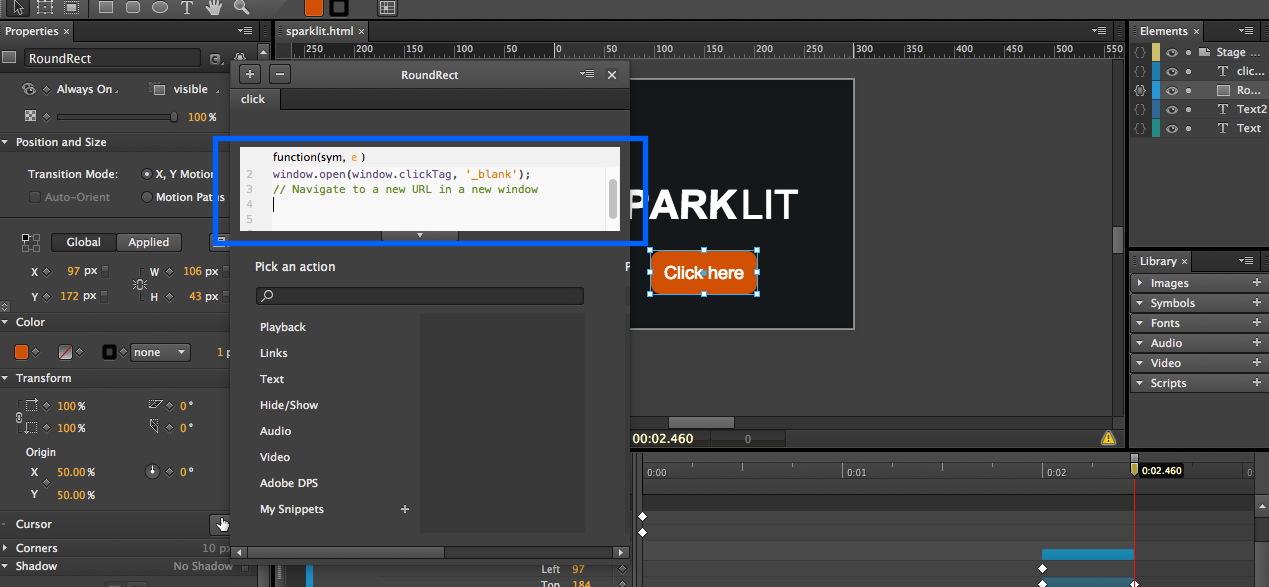The width and height of the screenshot is (1269, 587).
Task: Select the Zoom tool
Action: pos(241,8)
